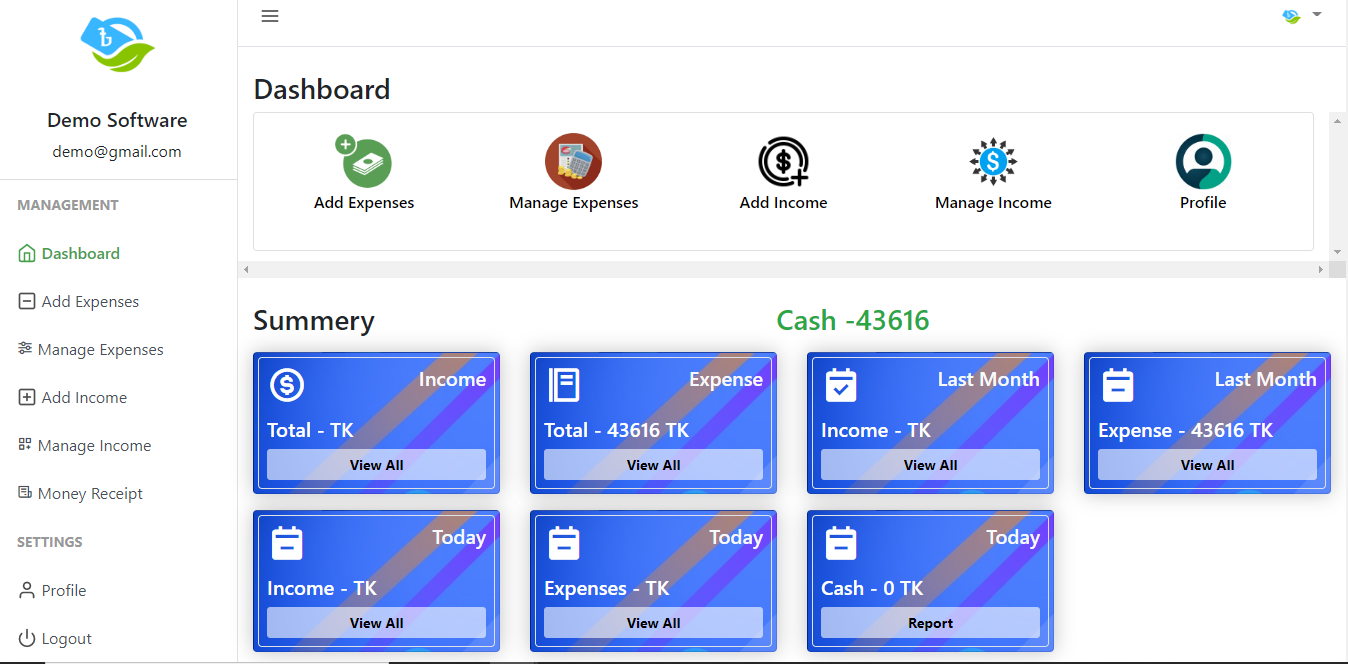This screenshot has height=664, width=1348.
Task: Open Profile under Settings section
Action: [62, 590]
